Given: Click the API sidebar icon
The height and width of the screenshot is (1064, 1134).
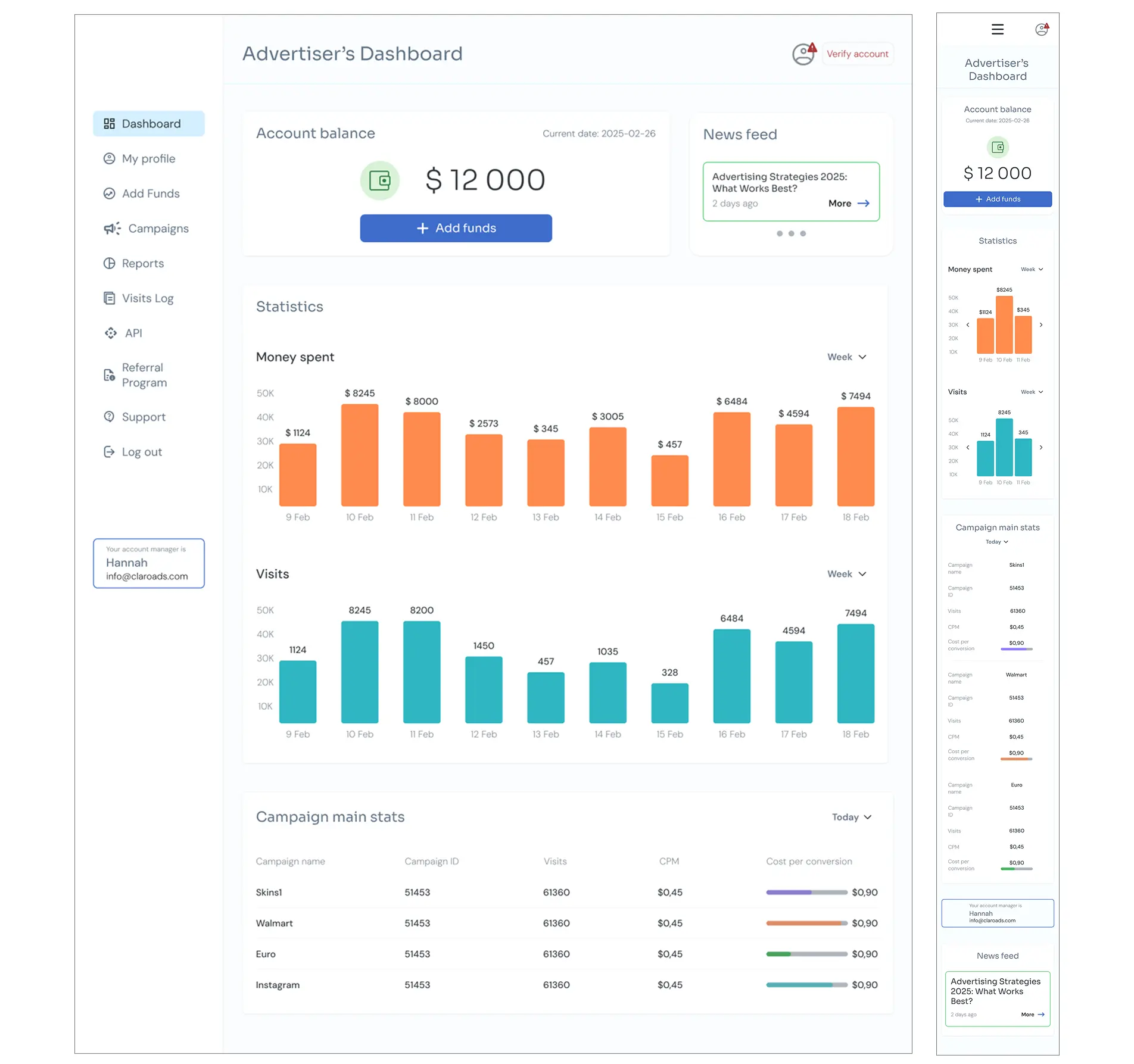Looking at the screenshot, I should pyautogui.click(x=110, y=333).
